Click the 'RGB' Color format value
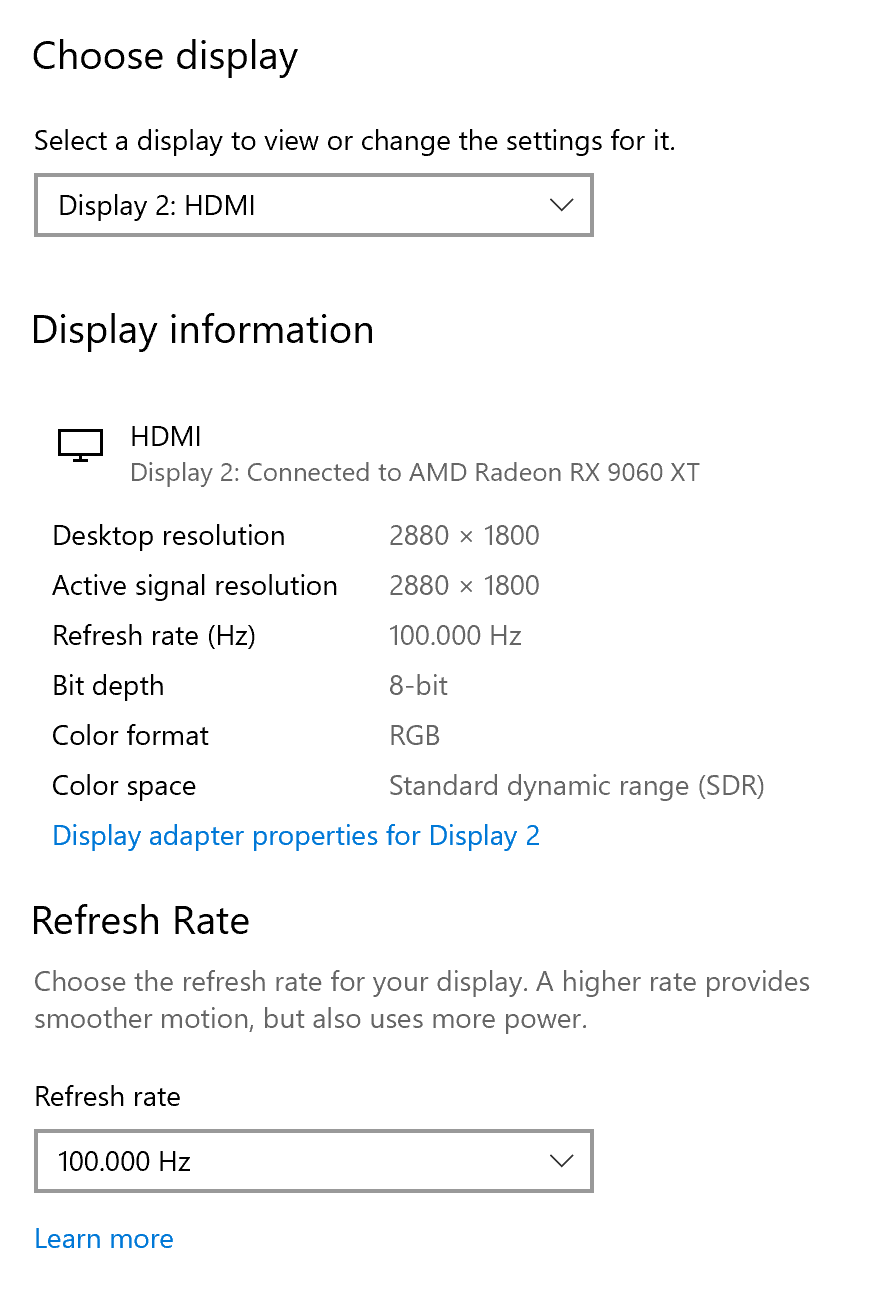 (414, 735)
